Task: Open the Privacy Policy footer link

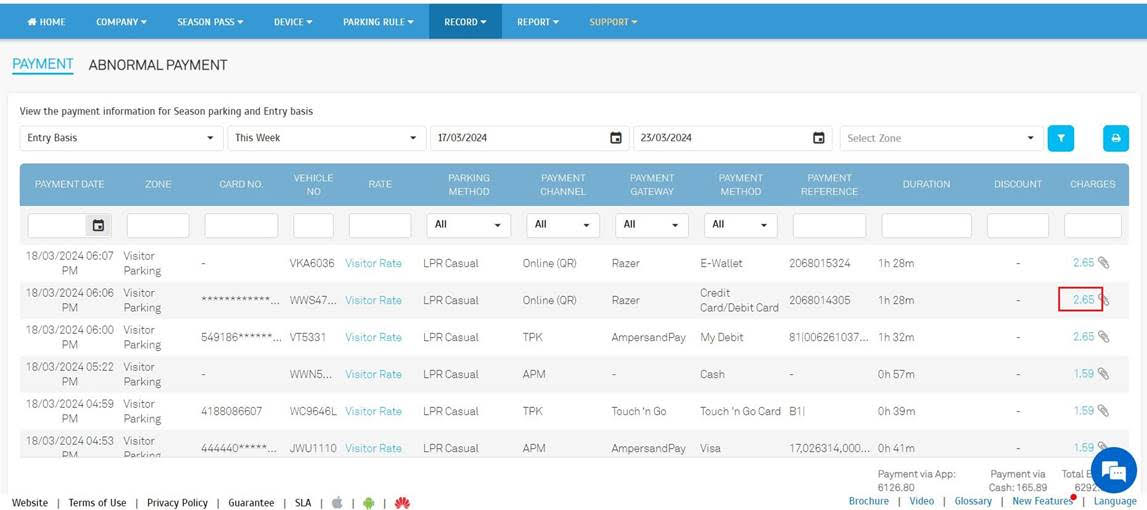Action: click(x=177, y=503)
